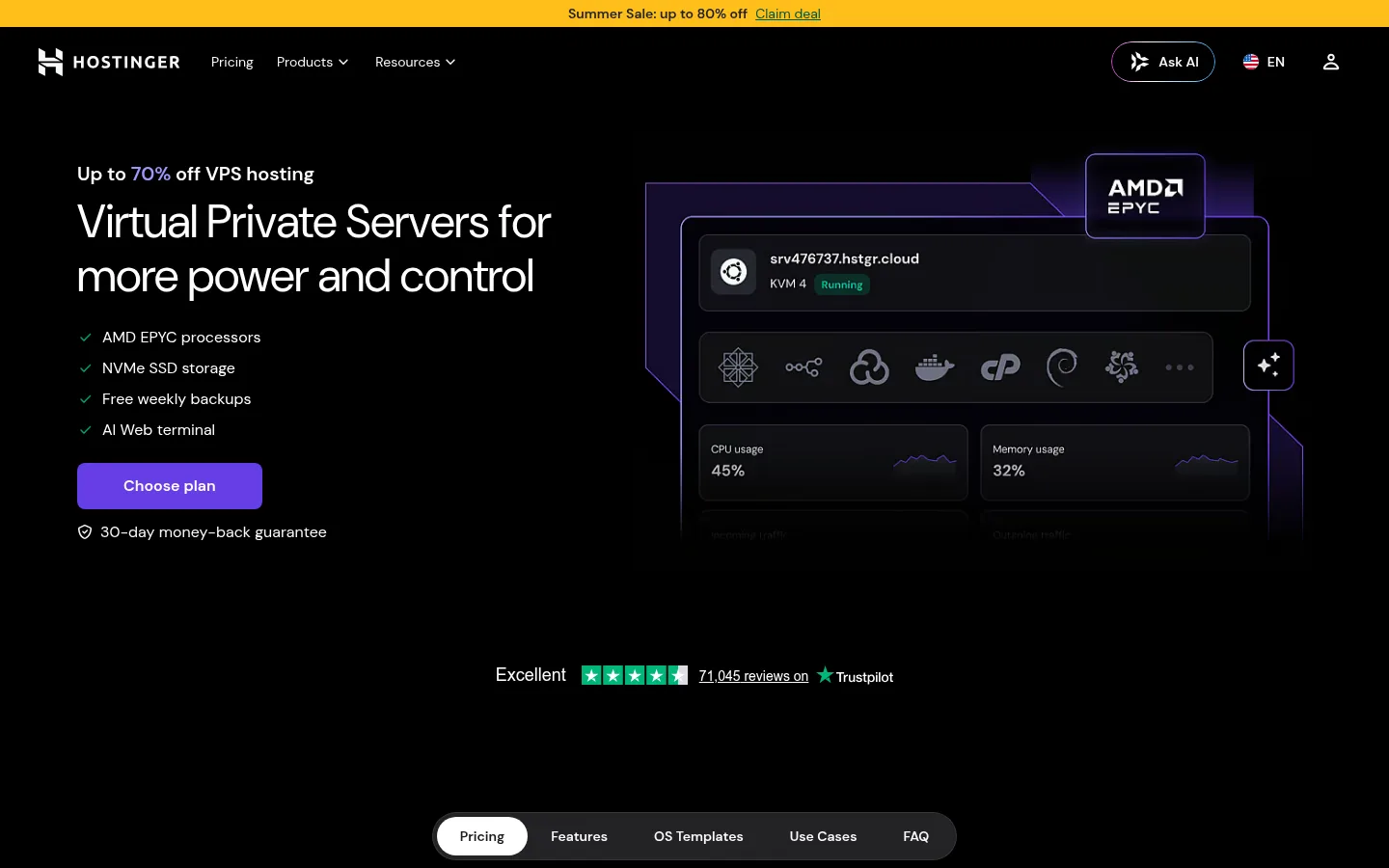Click the Trustpilot logo

(855, 676)
